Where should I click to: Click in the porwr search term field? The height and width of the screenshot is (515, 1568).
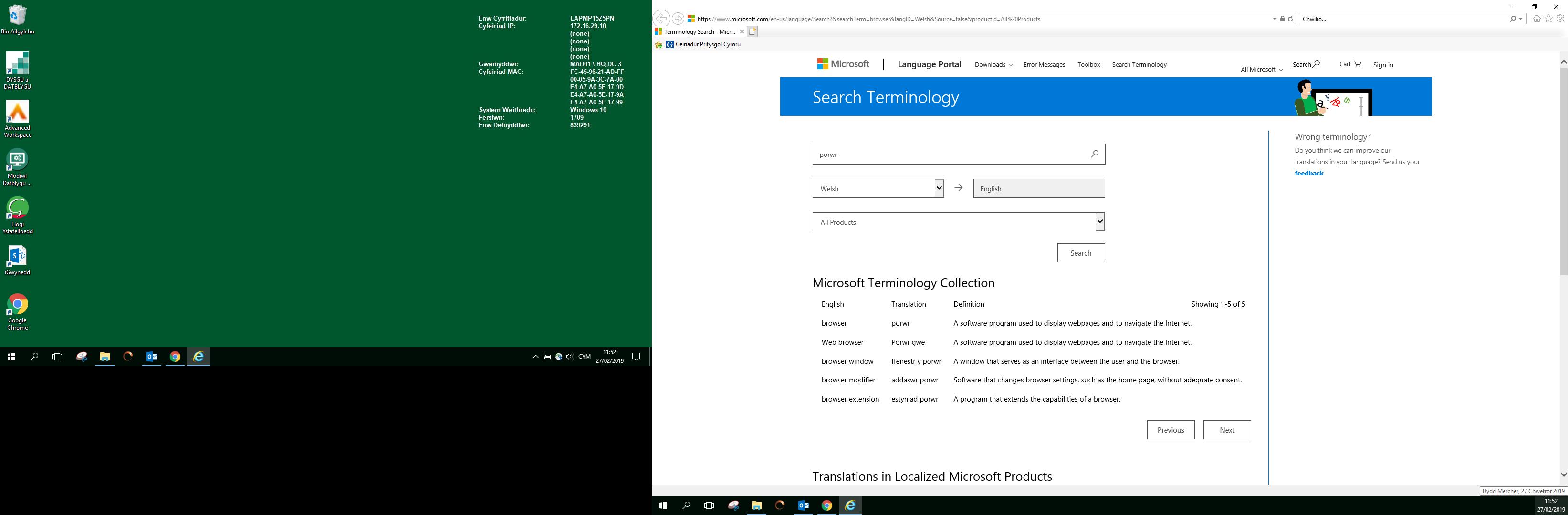(x=950, y=154)
